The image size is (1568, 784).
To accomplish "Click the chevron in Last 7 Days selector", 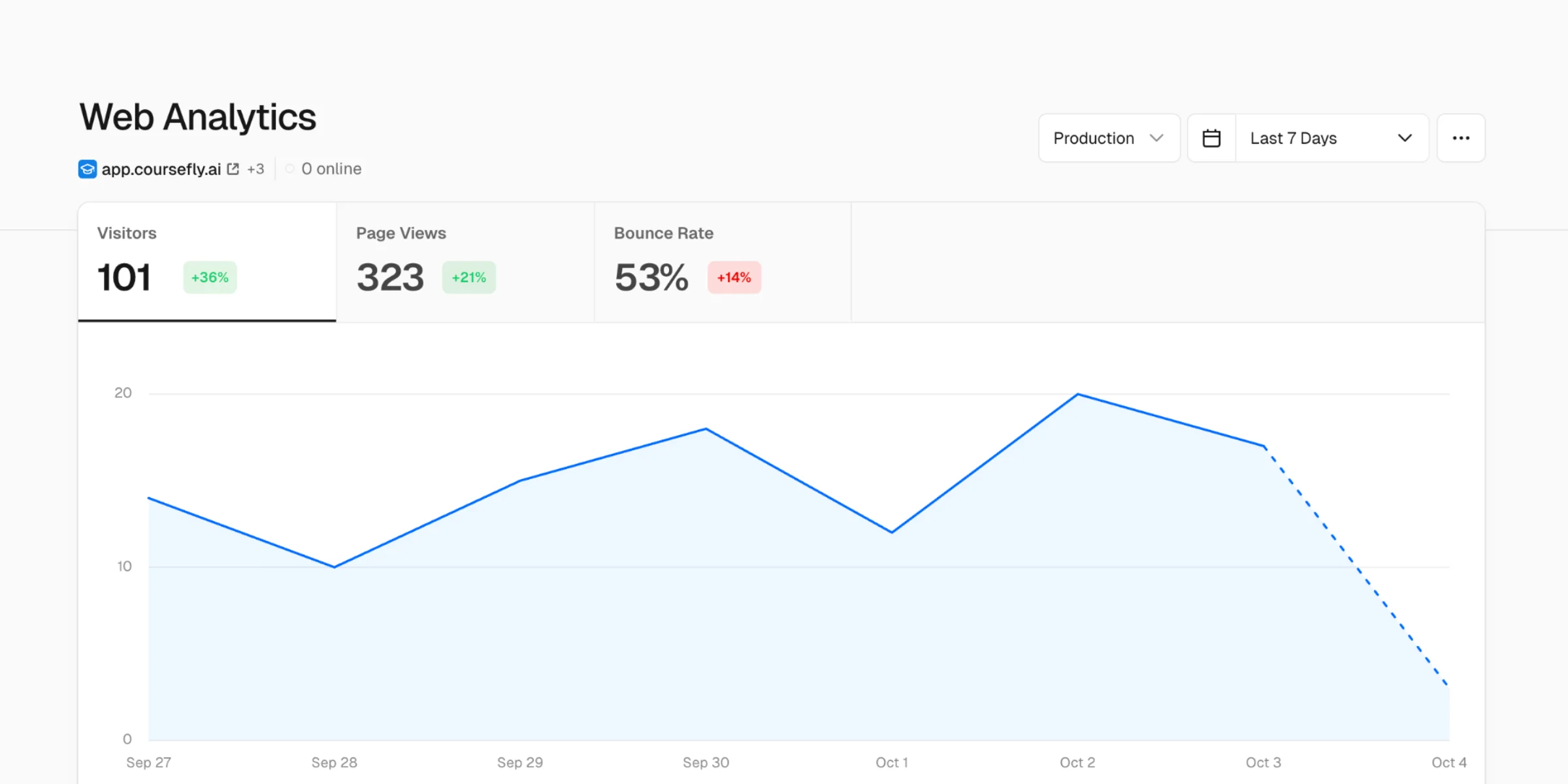I will [x=1405, y=138].
